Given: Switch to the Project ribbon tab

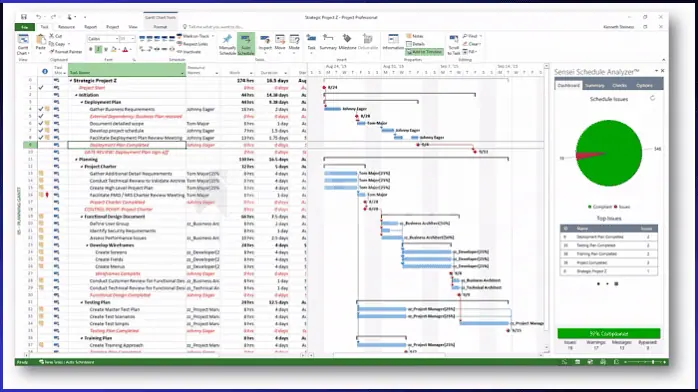Looking at the screenshot, I should pos(113,27).
